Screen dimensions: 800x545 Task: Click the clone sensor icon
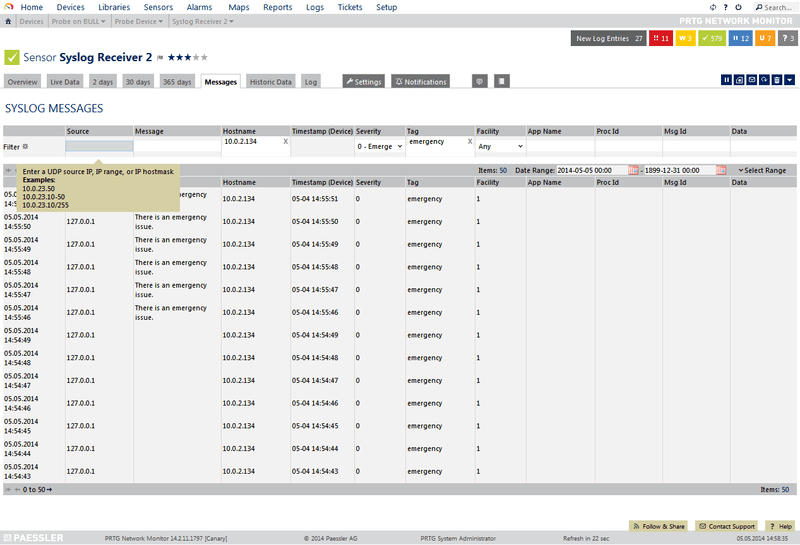[739, 80]
